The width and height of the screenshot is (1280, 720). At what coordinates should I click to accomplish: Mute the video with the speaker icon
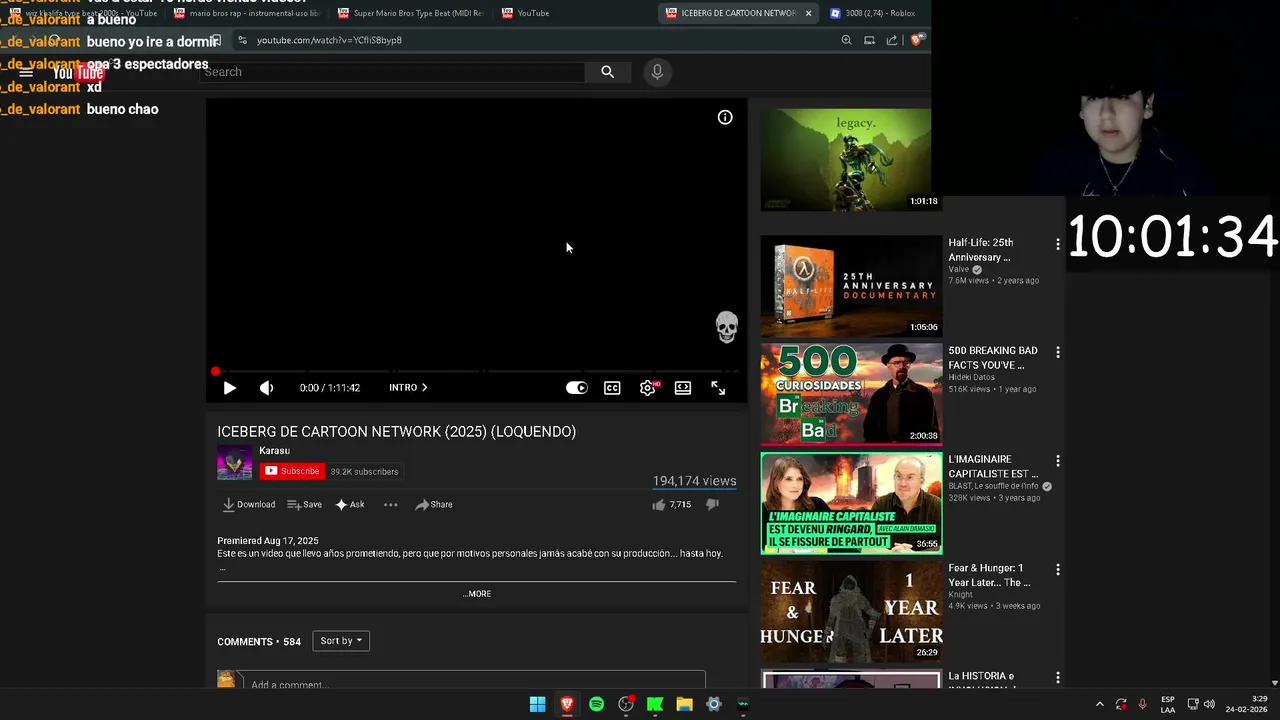[x=266, y=388]
